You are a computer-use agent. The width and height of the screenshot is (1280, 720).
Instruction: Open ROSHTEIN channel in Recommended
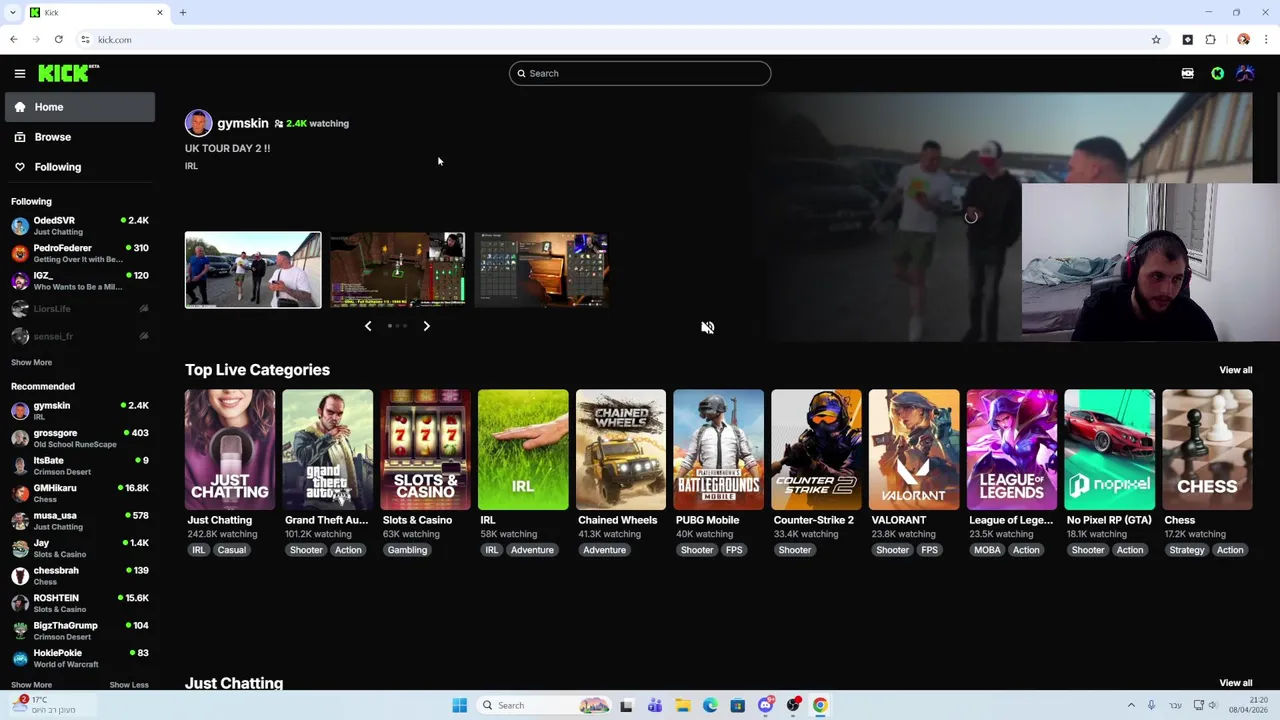(80, 603)
